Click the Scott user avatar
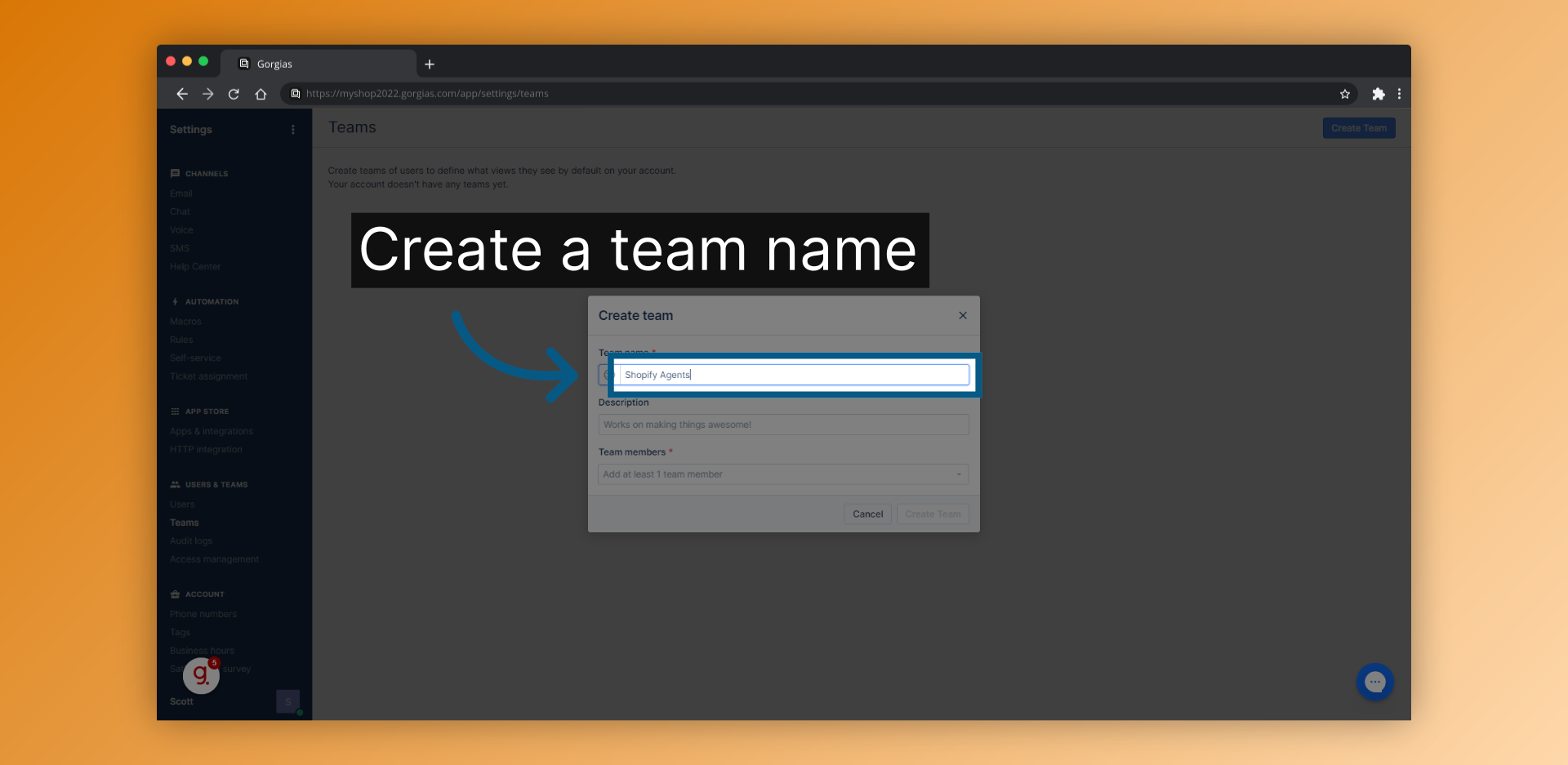 pyautogui.click(x=288, y=701)
